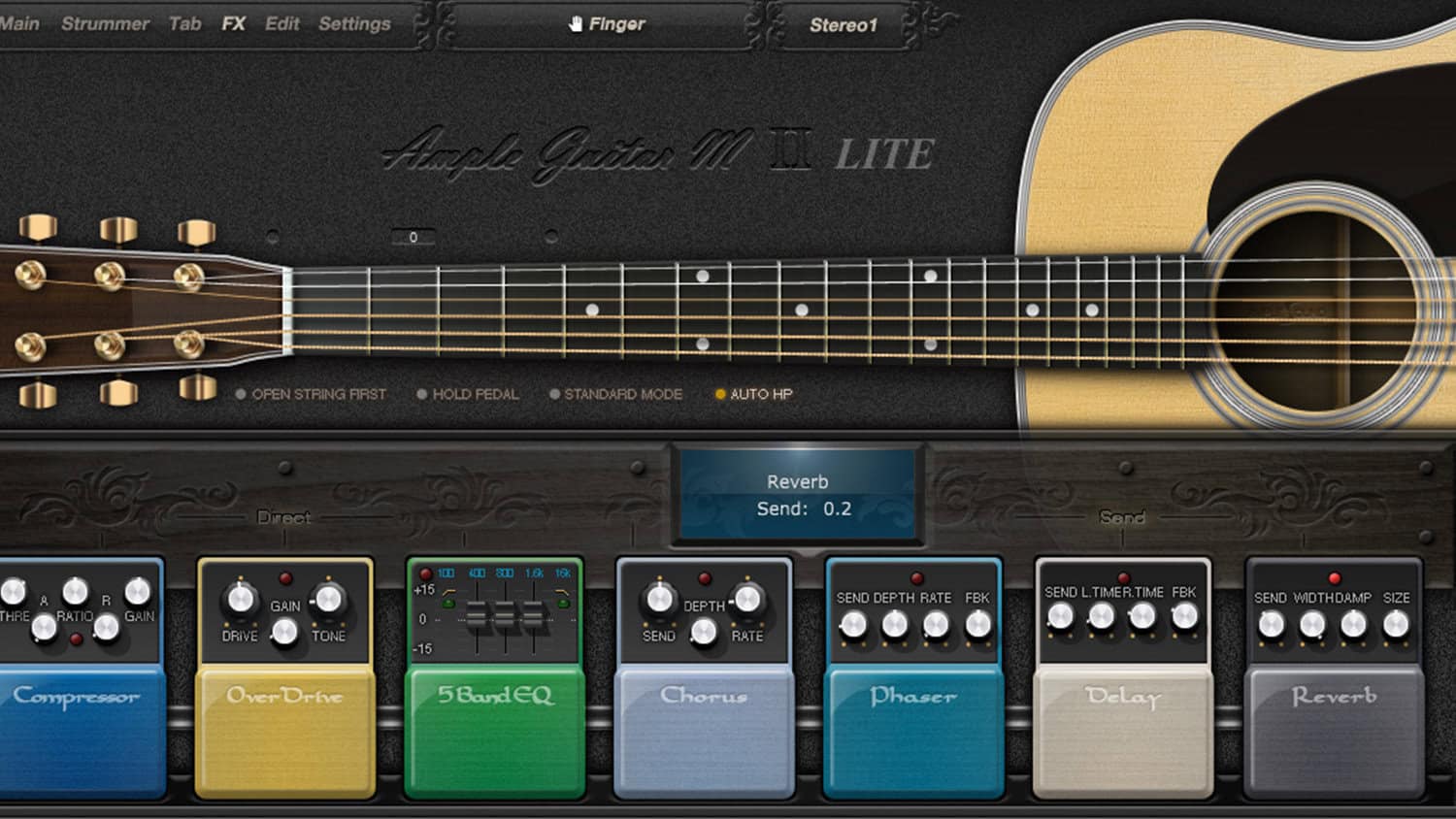Click the Delay R.TIME knob
Image resolution: width=1456 pixels, height=819 pixels.
click(1143, 616)
